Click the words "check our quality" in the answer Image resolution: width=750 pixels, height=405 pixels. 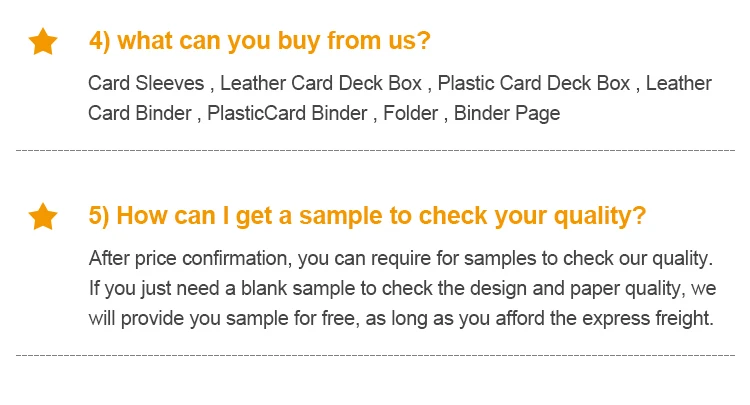click(x=643, y=258)
